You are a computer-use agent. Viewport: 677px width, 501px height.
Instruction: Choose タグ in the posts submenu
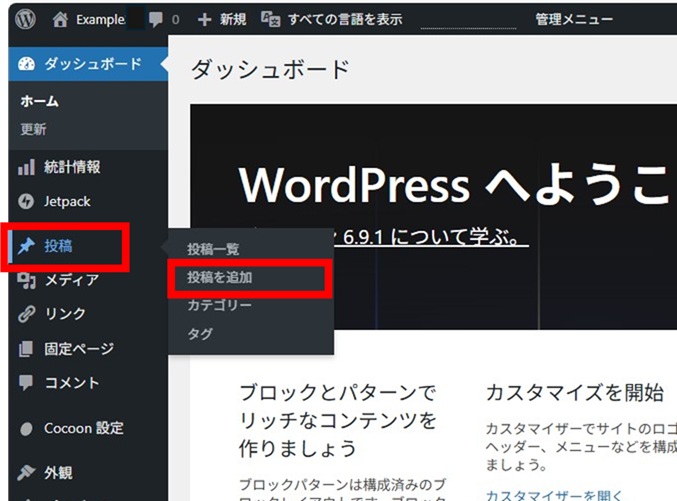[x=199, y=334]
